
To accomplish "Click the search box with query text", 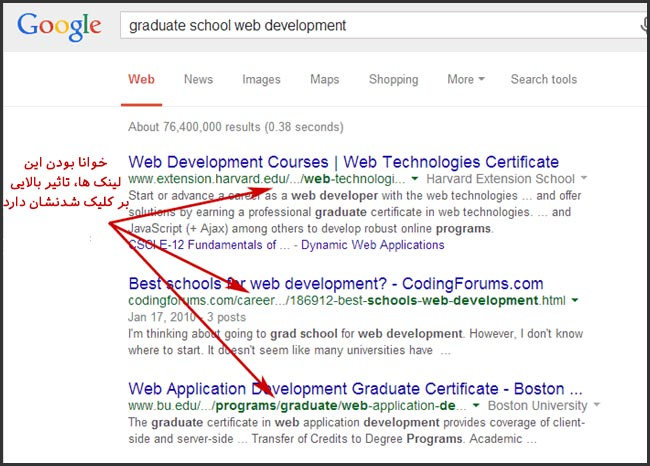I will (385, 25).
